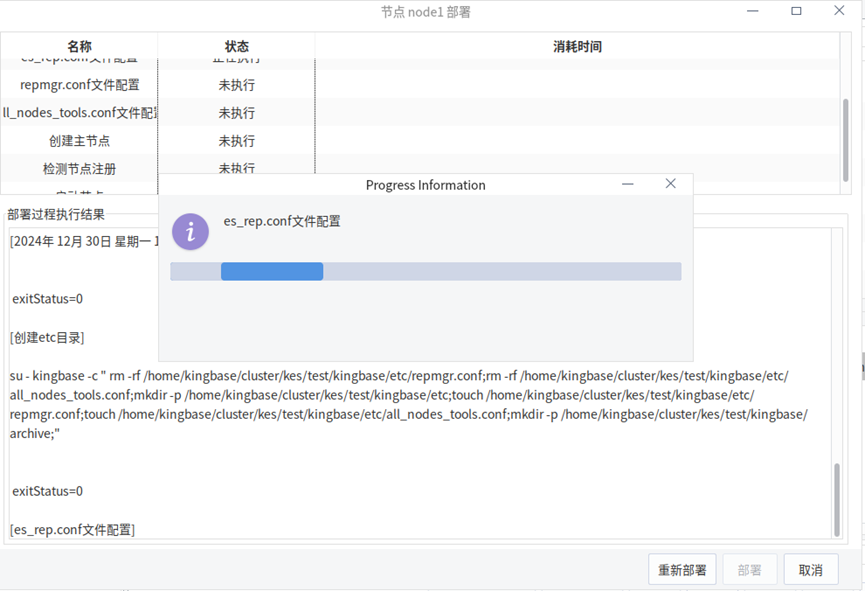Click the deployment log vertical scrollbar
Screen dimensions: 865x591
837,498
